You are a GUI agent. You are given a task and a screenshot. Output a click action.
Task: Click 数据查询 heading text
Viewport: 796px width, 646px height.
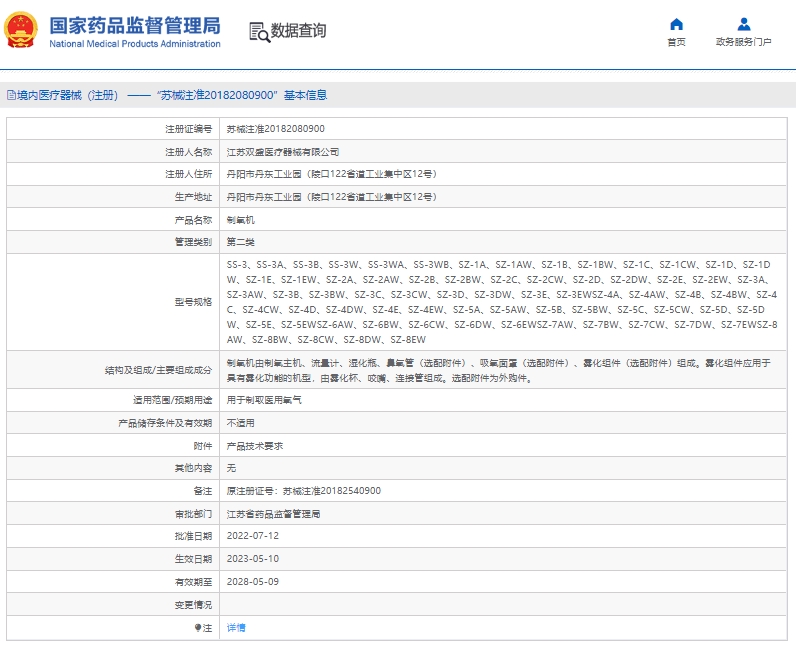pyautogui.click(x=298, y=30)
